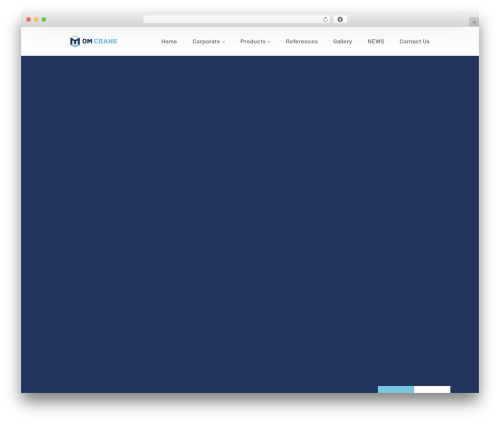Go to the Gallery page
The image size is (500, 423).
342,41
